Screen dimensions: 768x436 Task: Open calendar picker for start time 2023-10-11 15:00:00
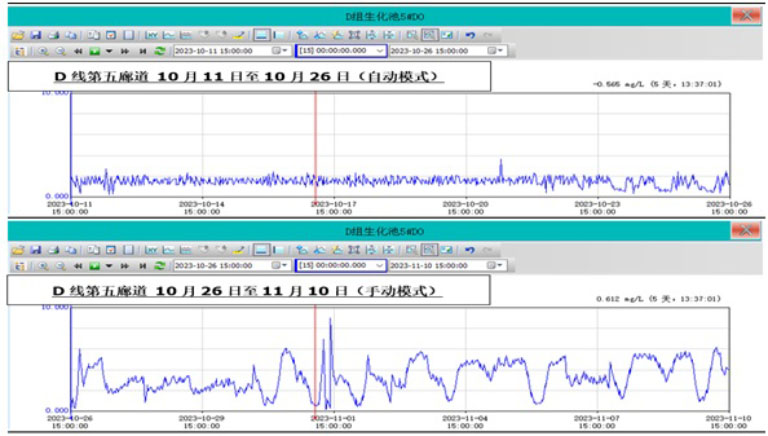click(x=280, y=50)
